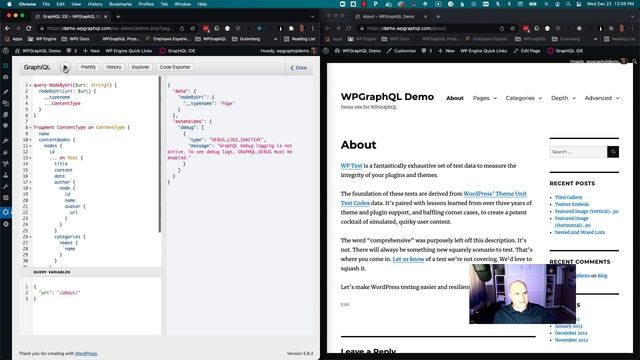Click the GraphiQL History button

point(113,67)
